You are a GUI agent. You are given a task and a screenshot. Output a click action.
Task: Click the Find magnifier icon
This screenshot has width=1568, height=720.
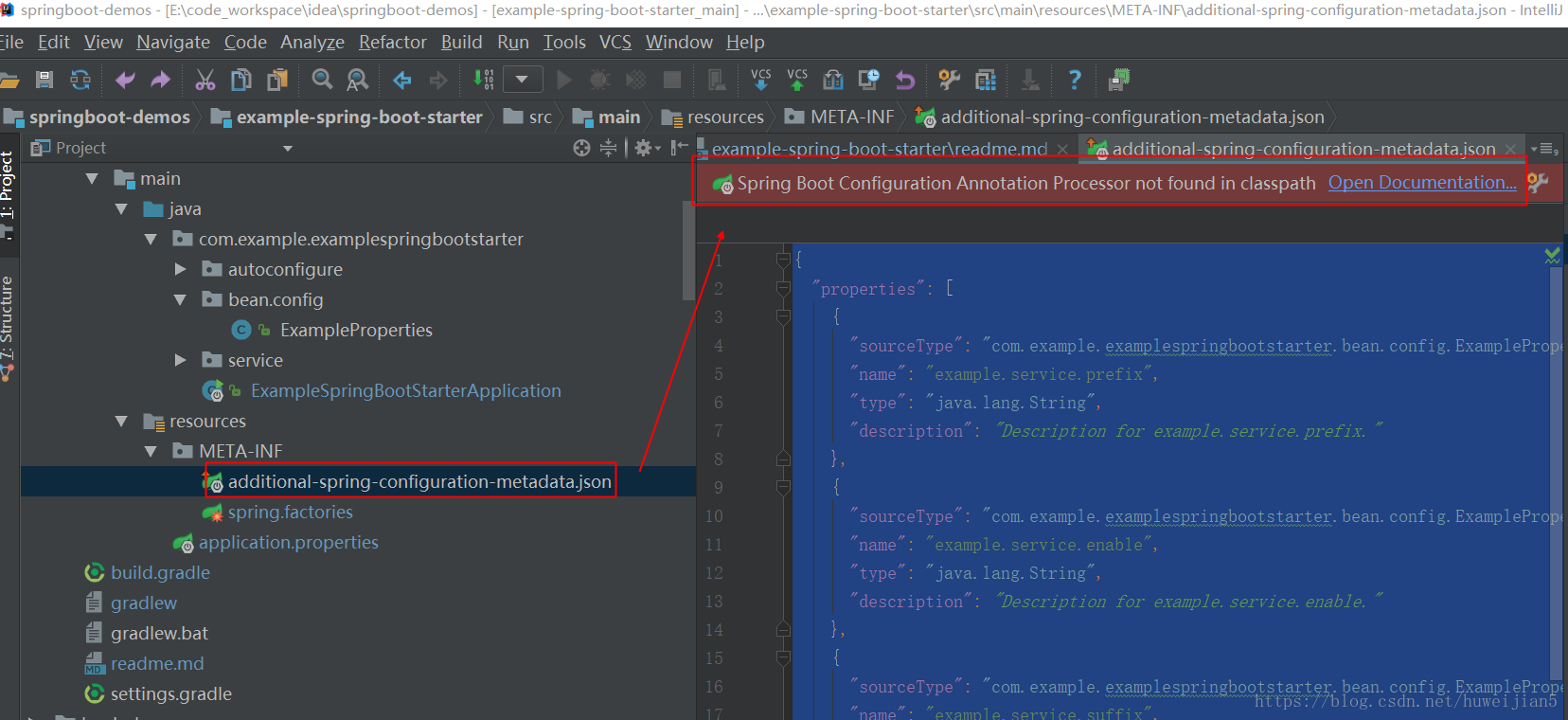tap(322, 80)
